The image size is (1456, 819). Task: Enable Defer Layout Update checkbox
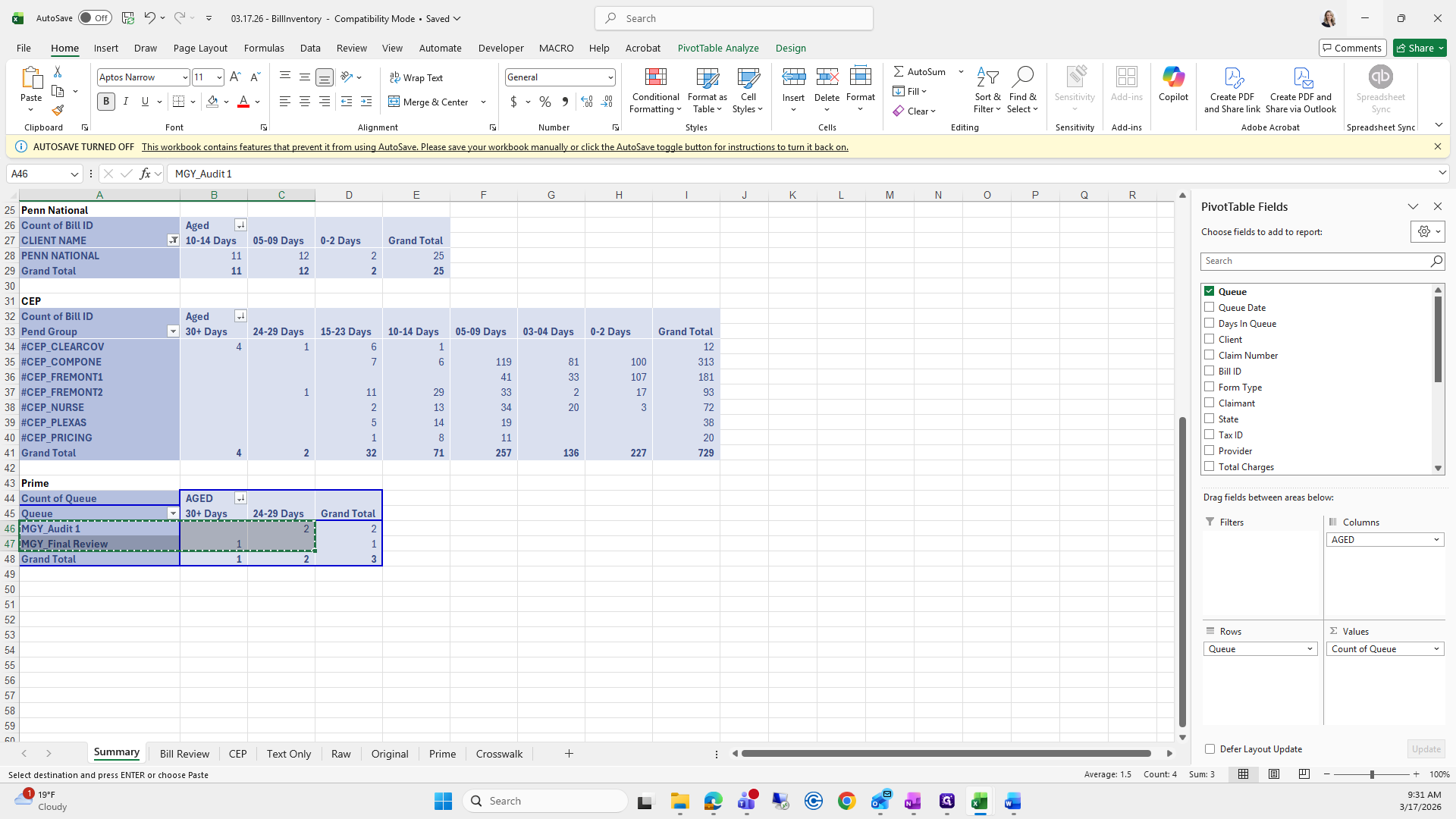(x=1210, y=749)
